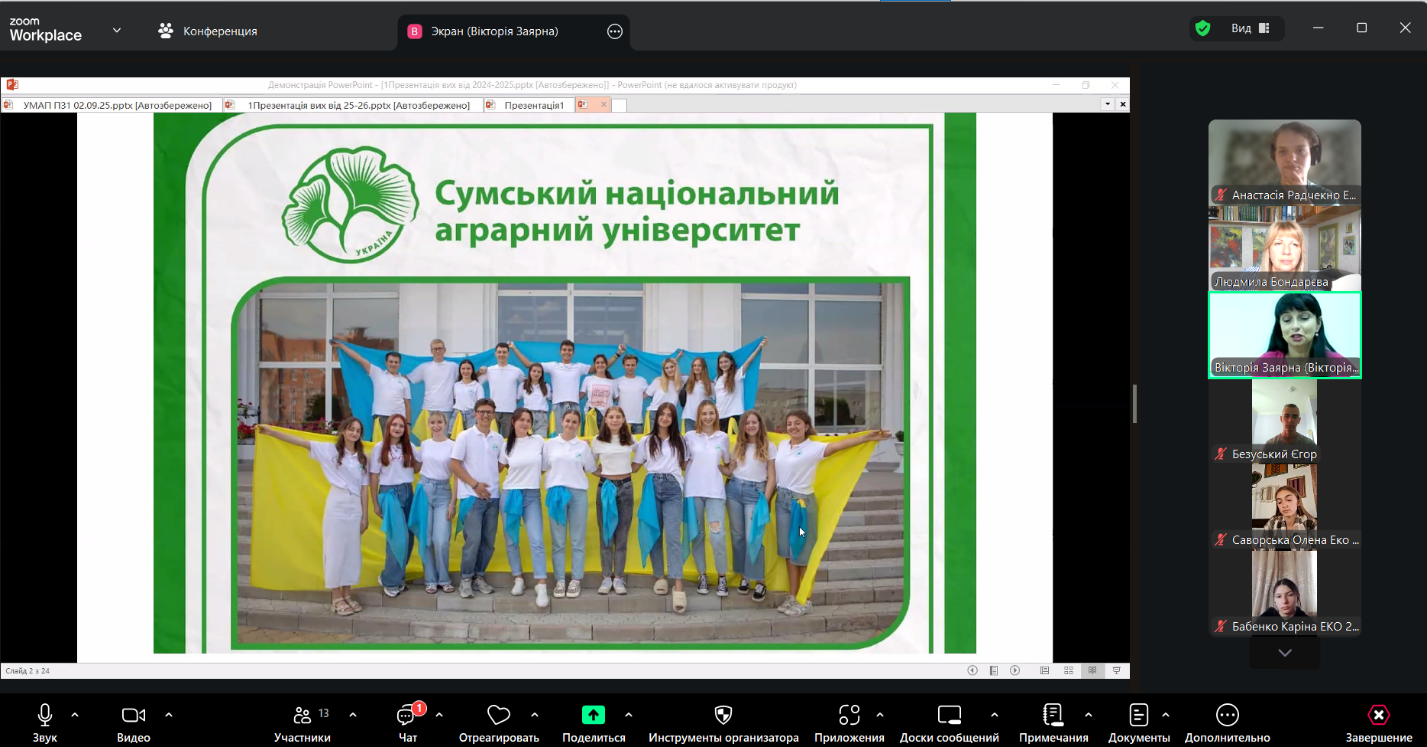Switch to Normal view in PowerPoint

click(x=1045, y=670)
